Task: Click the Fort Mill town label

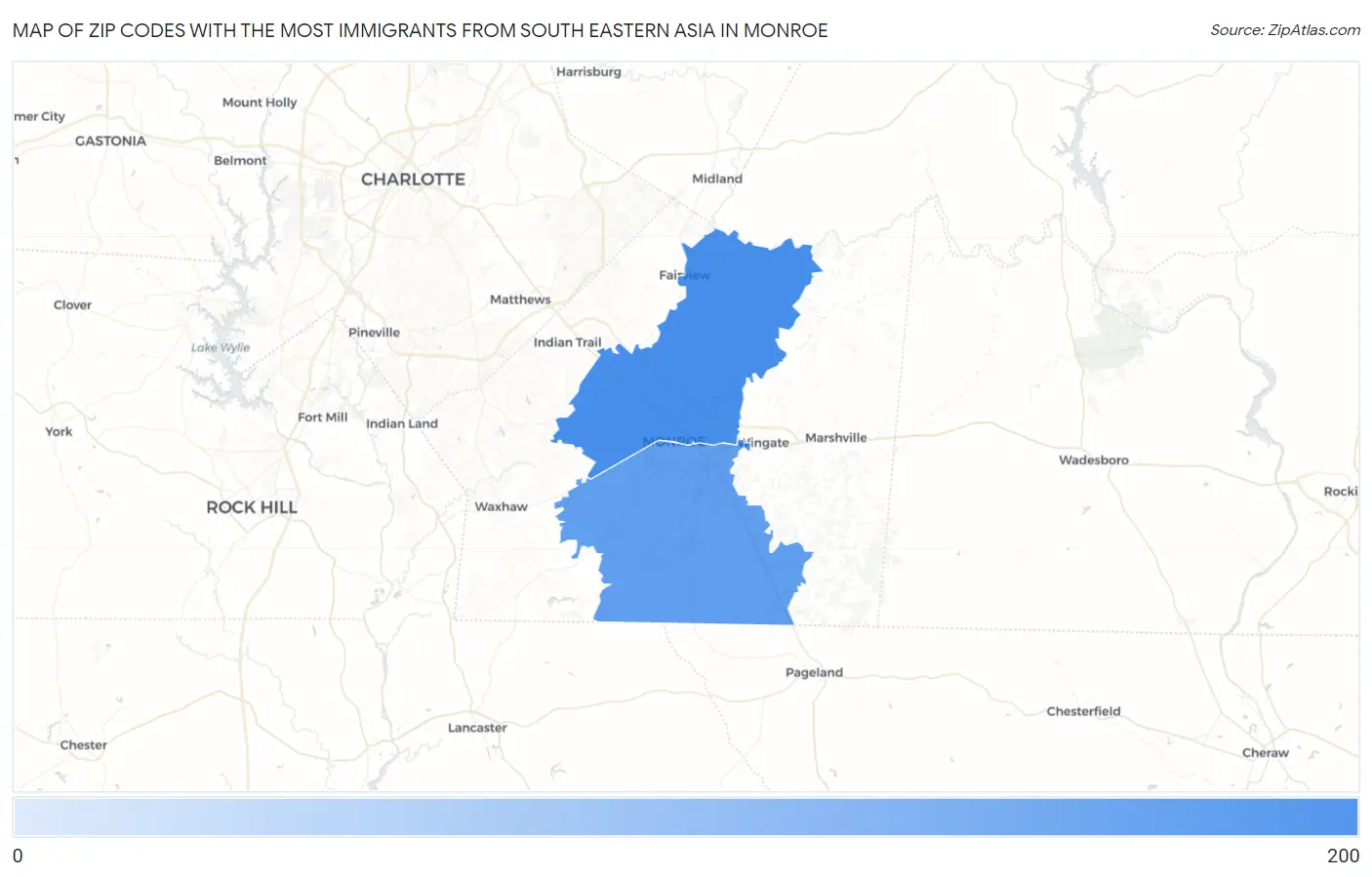Action: pyautogui.click(x=322, y=417)
